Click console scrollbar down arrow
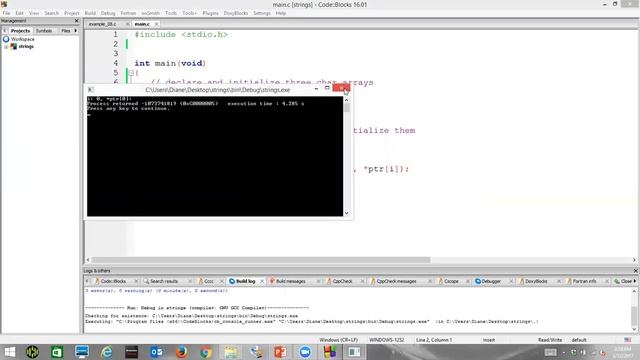 [347, 213]
